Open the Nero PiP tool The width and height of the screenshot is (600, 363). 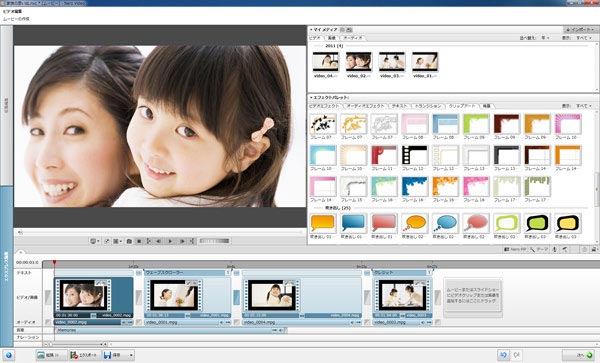pyautogui.click(x=515, y=249)
